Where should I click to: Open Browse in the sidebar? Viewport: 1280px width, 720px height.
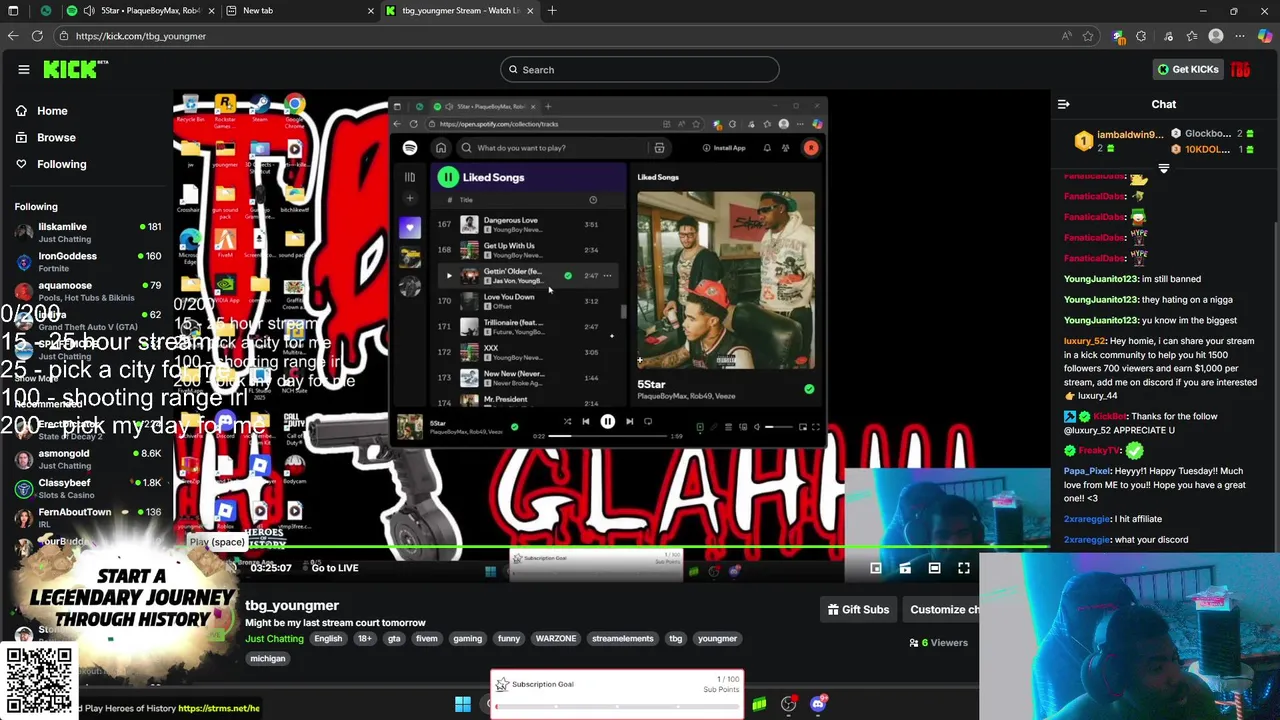click(x=56, y=137)
